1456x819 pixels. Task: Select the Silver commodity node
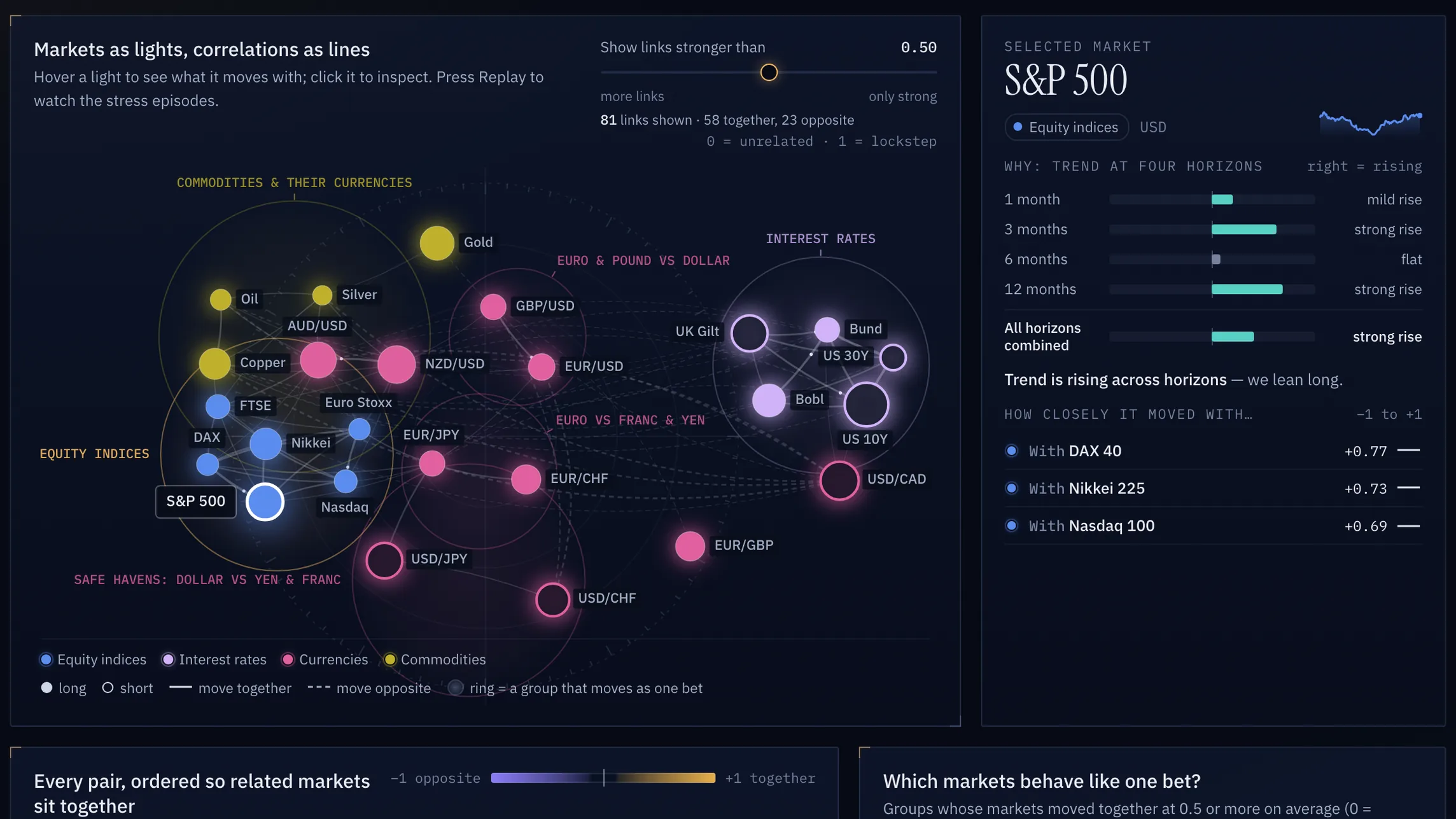(322, 295)
